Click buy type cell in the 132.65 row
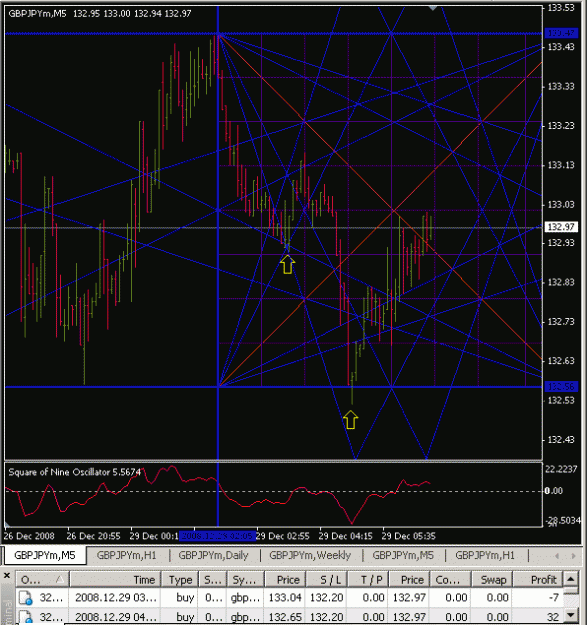This screenshot has height=625, width=587. [x=185, y=617]
